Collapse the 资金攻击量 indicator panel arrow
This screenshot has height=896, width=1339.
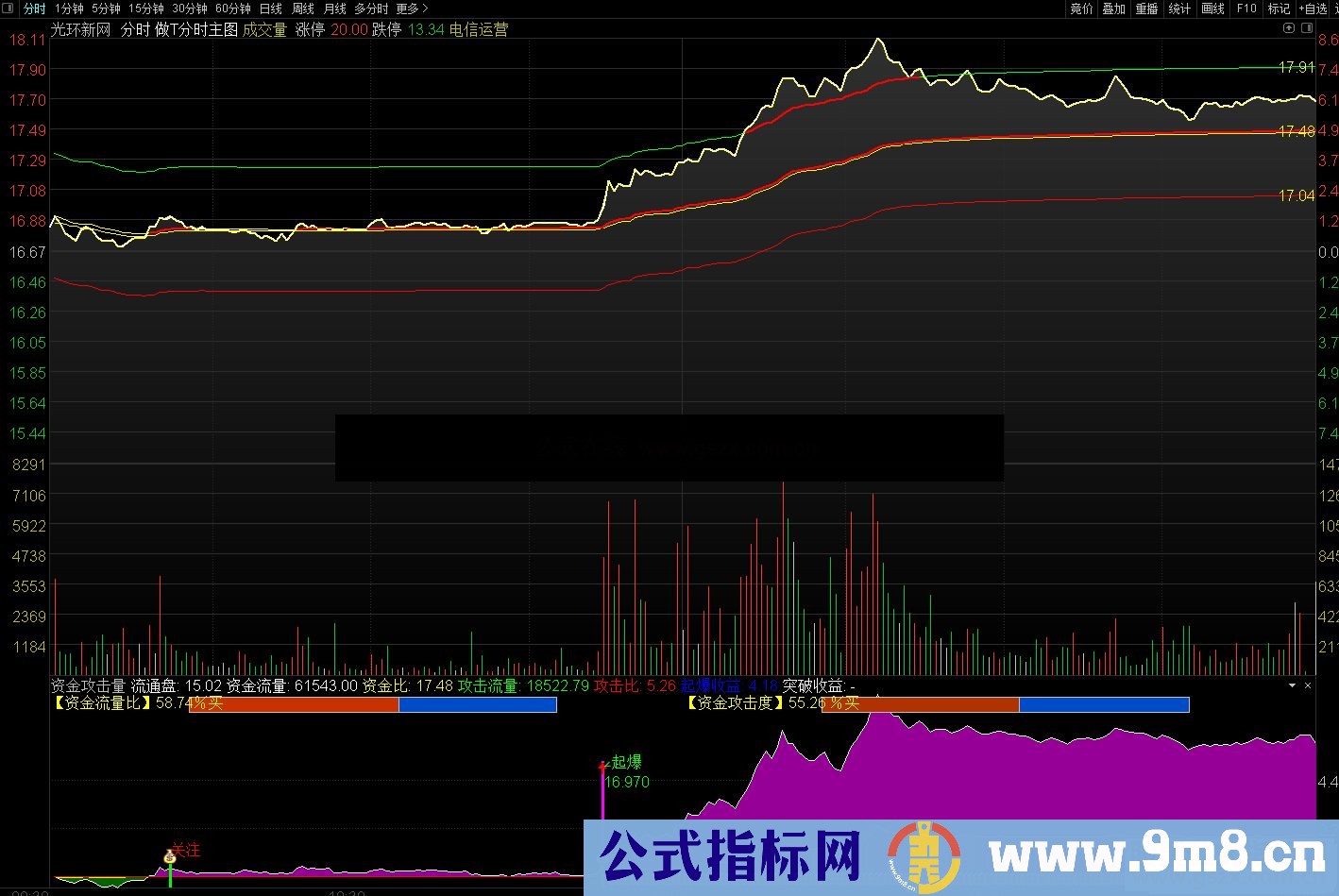[x=1294, y=685]
